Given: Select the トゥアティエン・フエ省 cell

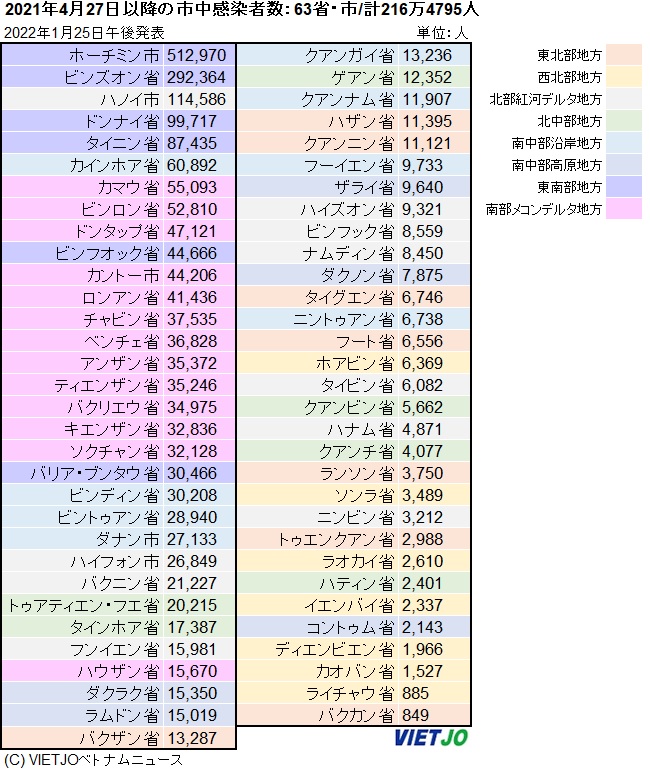Looking at the screenshot, I should pyautogui.click(x=82, y=605).
